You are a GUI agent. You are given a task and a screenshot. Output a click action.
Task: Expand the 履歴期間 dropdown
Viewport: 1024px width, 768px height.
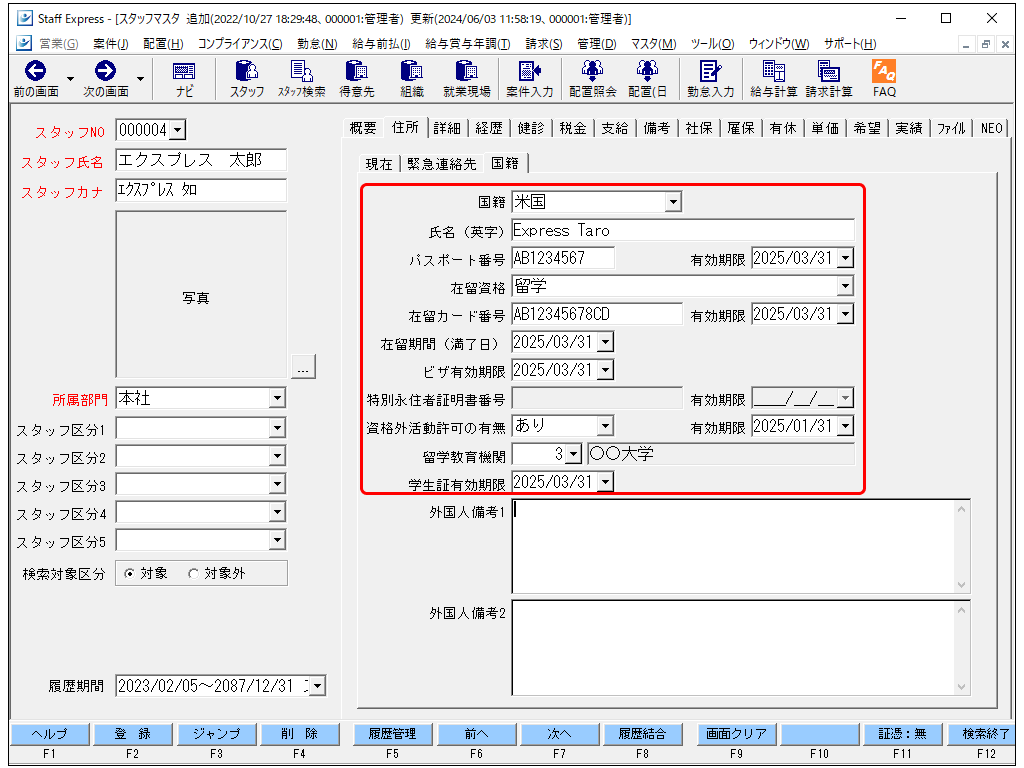(317, 686)
